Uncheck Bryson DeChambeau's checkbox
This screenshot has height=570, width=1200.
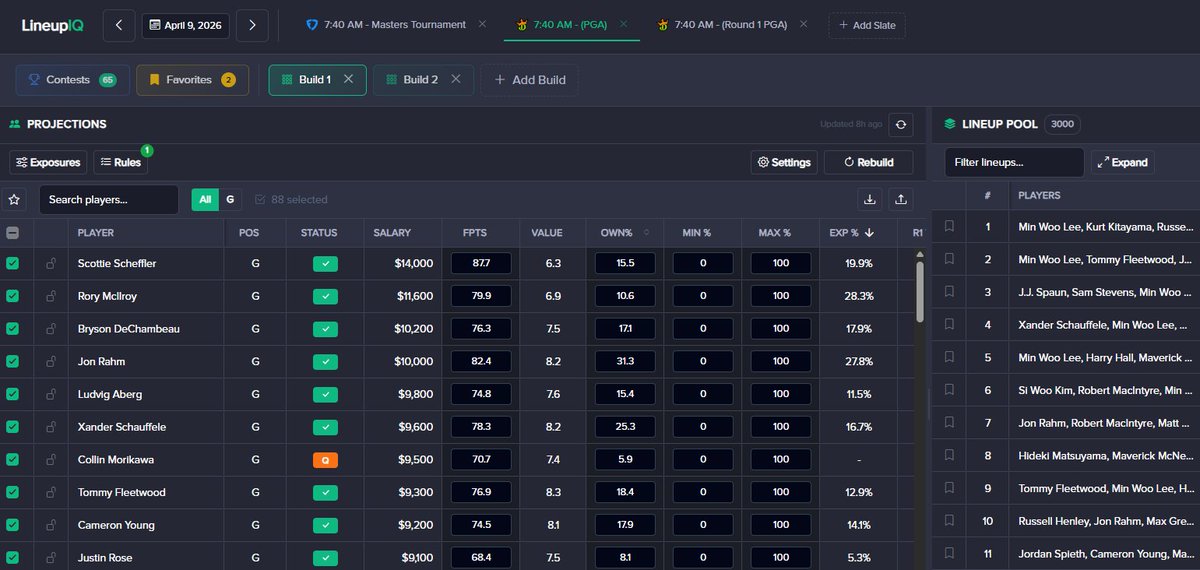point(12,329)
